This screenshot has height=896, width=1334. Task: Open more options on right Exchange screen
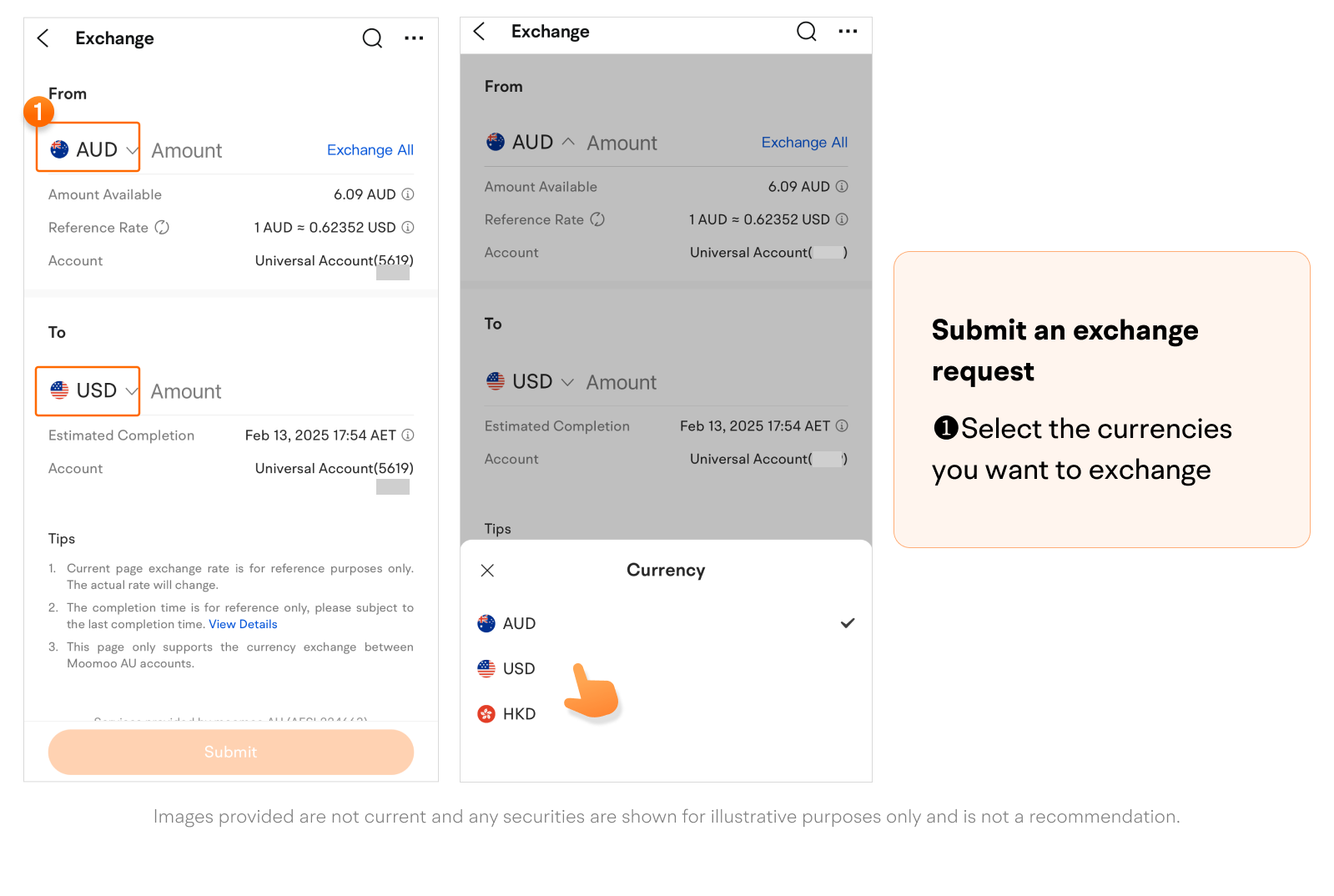pos(848,32)
